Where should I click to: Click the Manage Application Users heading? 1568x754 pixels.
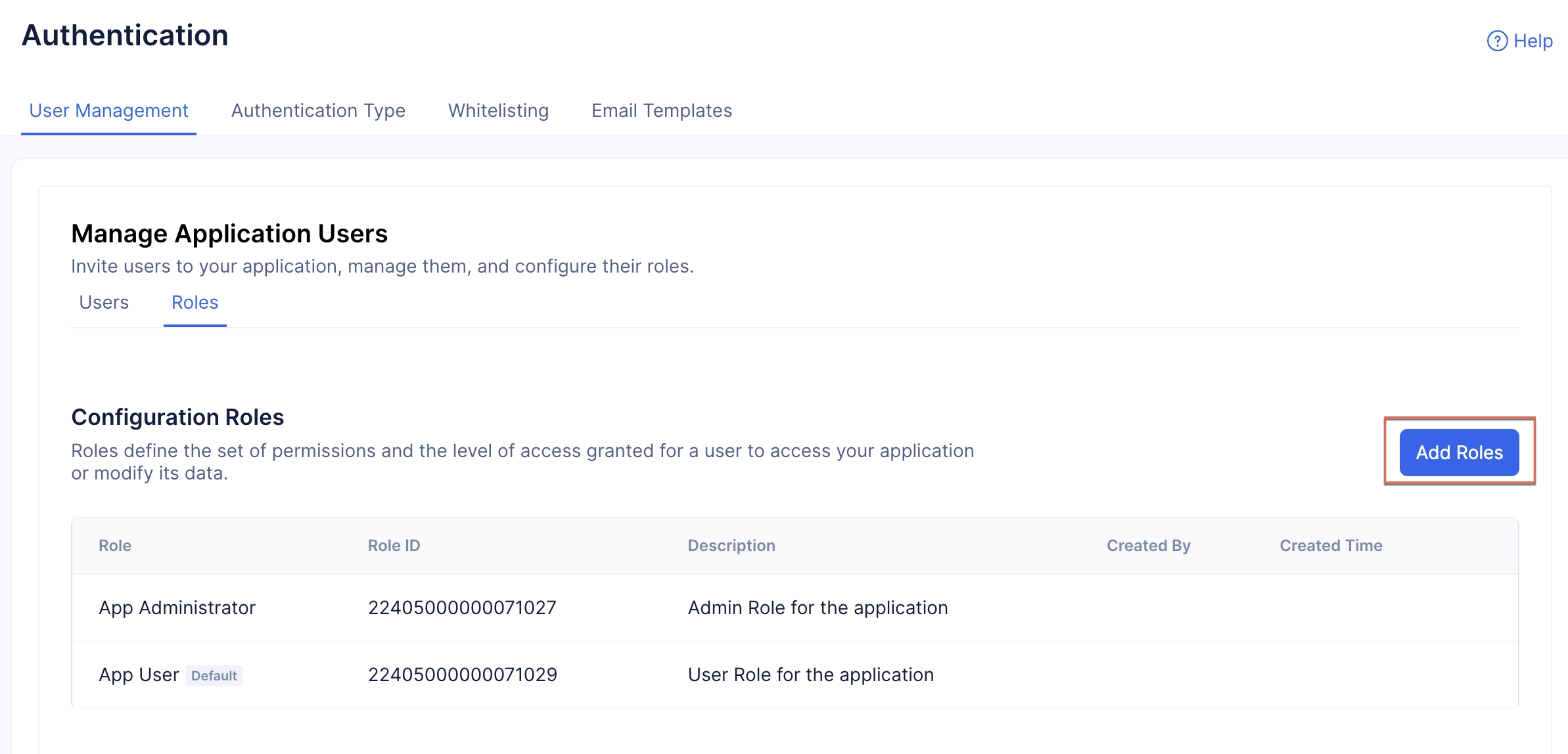coord(229,234)
